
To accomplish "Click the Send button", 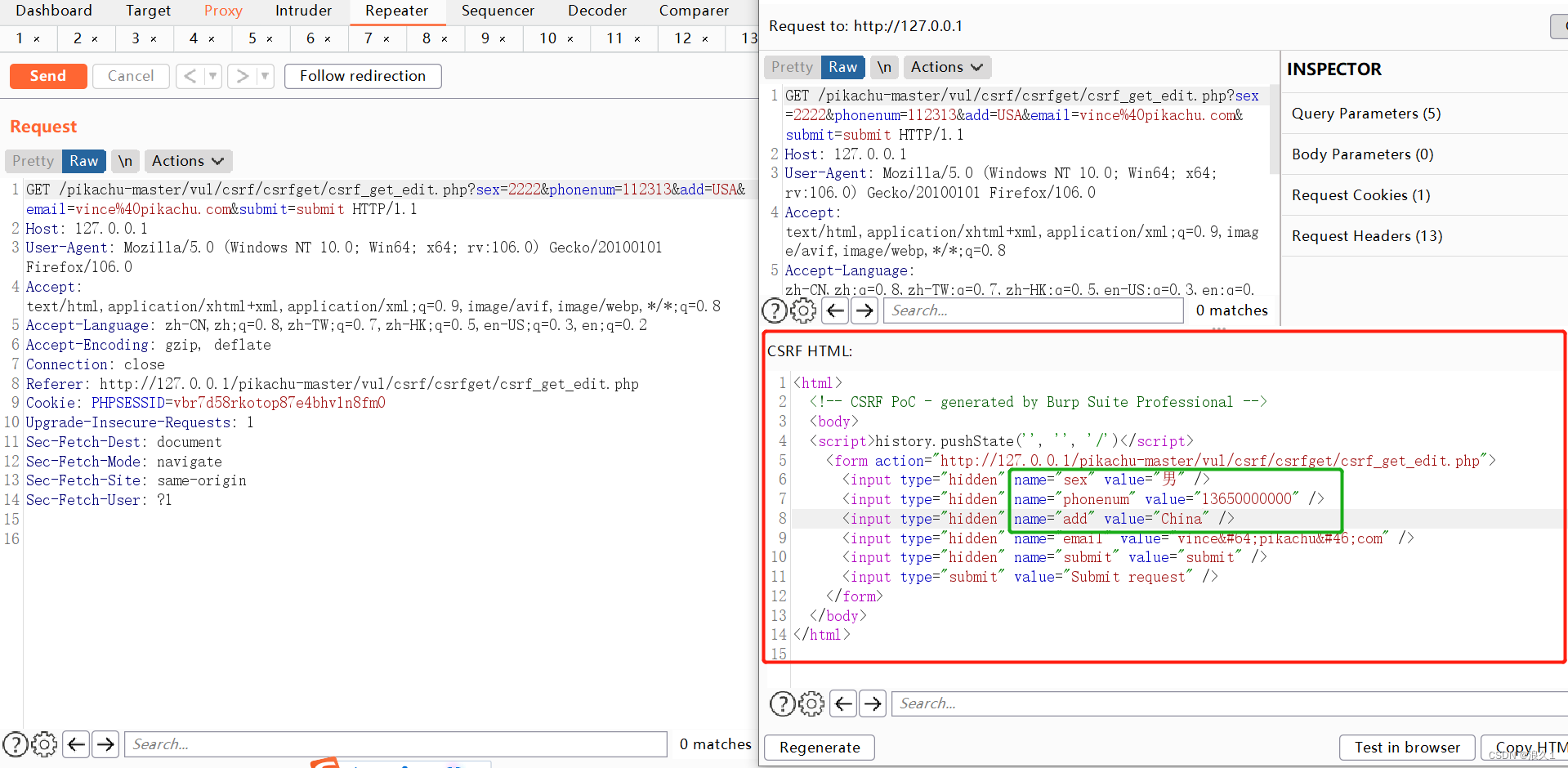I will point(48,76).
